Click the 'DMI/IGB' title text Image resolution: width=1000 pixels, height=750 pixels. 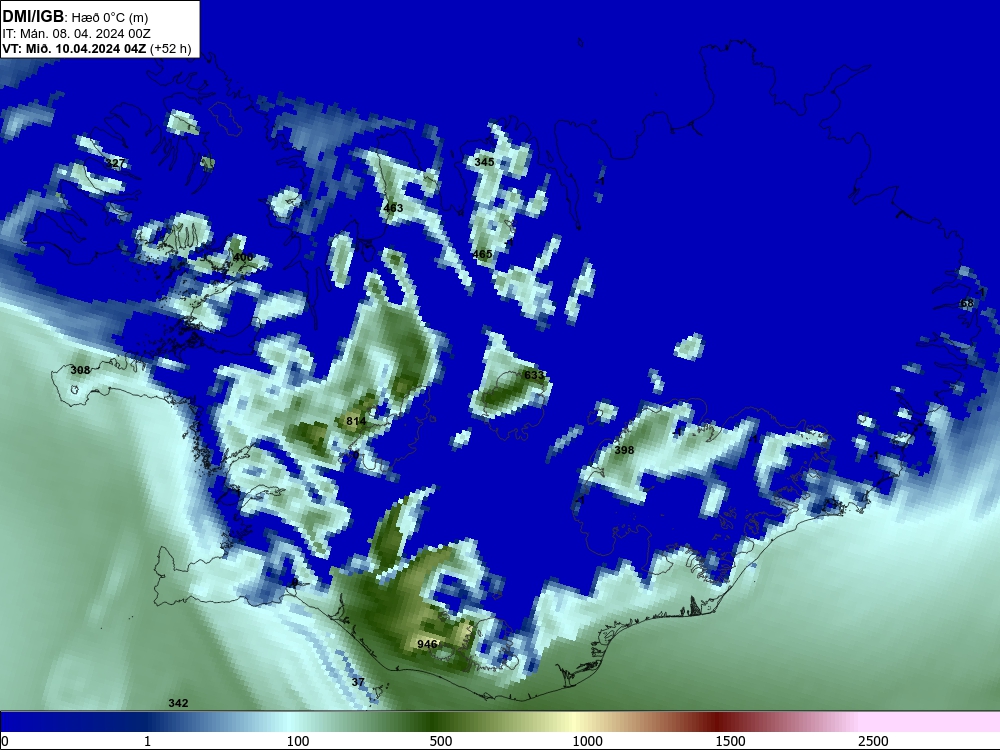(33, 16)
